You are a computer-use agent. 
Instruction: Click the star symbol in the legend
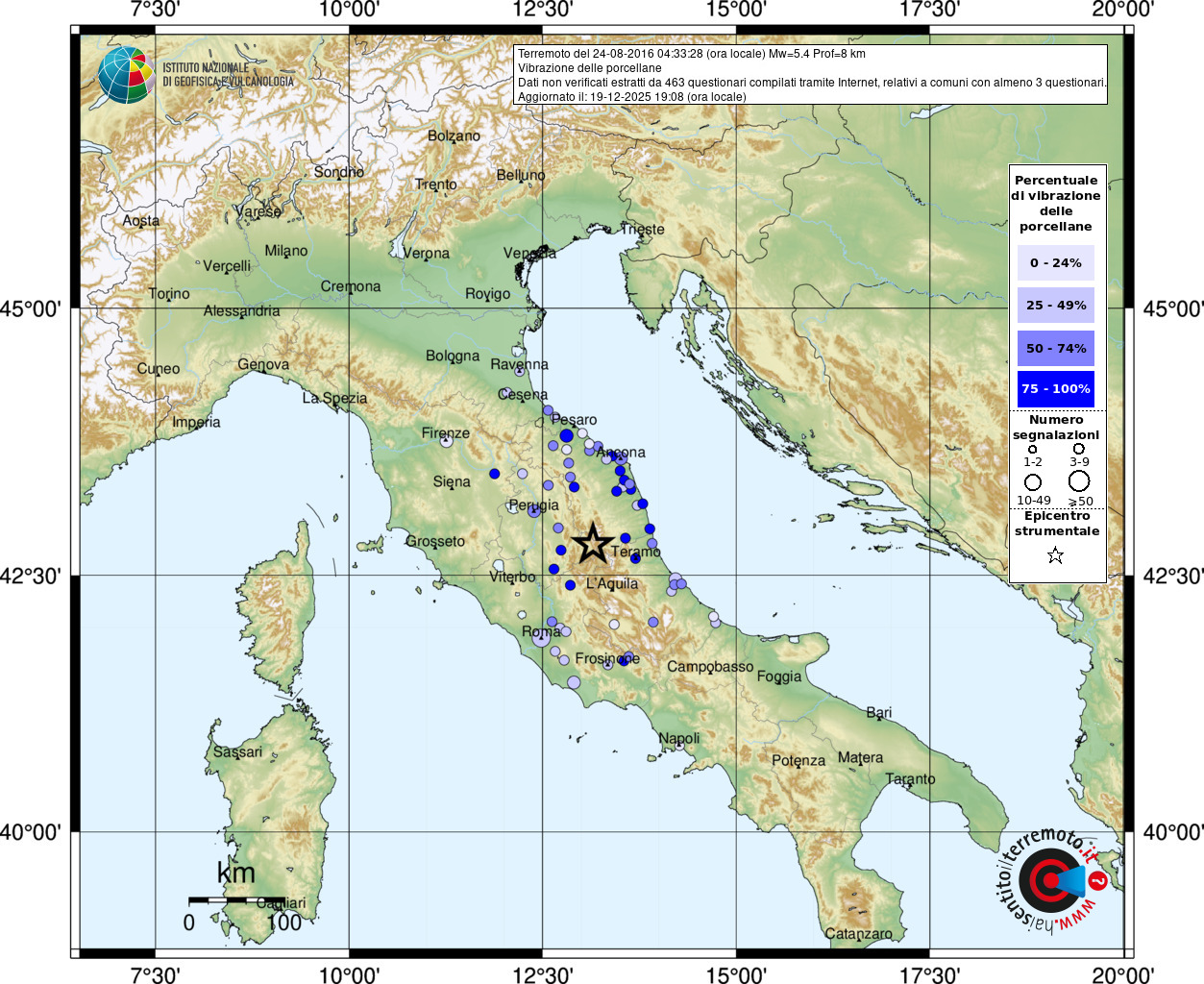(x=1056, y=555)
